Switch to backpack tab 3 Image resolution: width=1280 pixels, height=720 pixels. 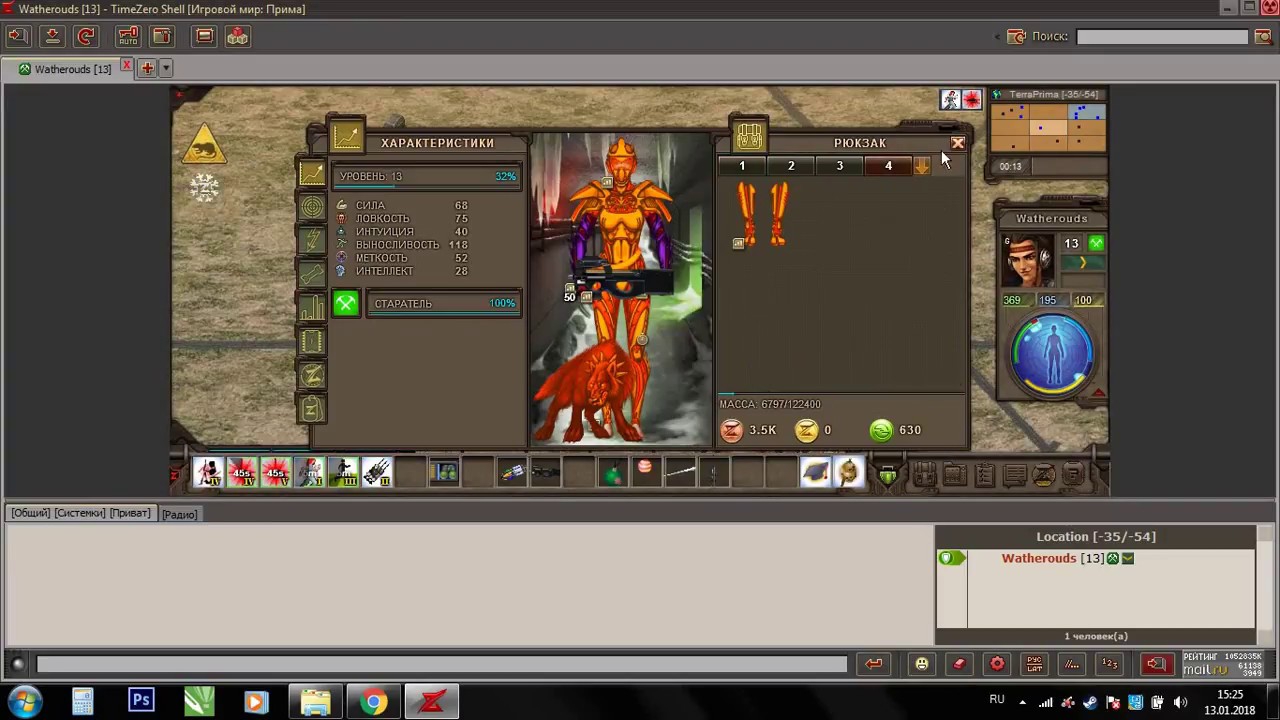tap(839, 166)
